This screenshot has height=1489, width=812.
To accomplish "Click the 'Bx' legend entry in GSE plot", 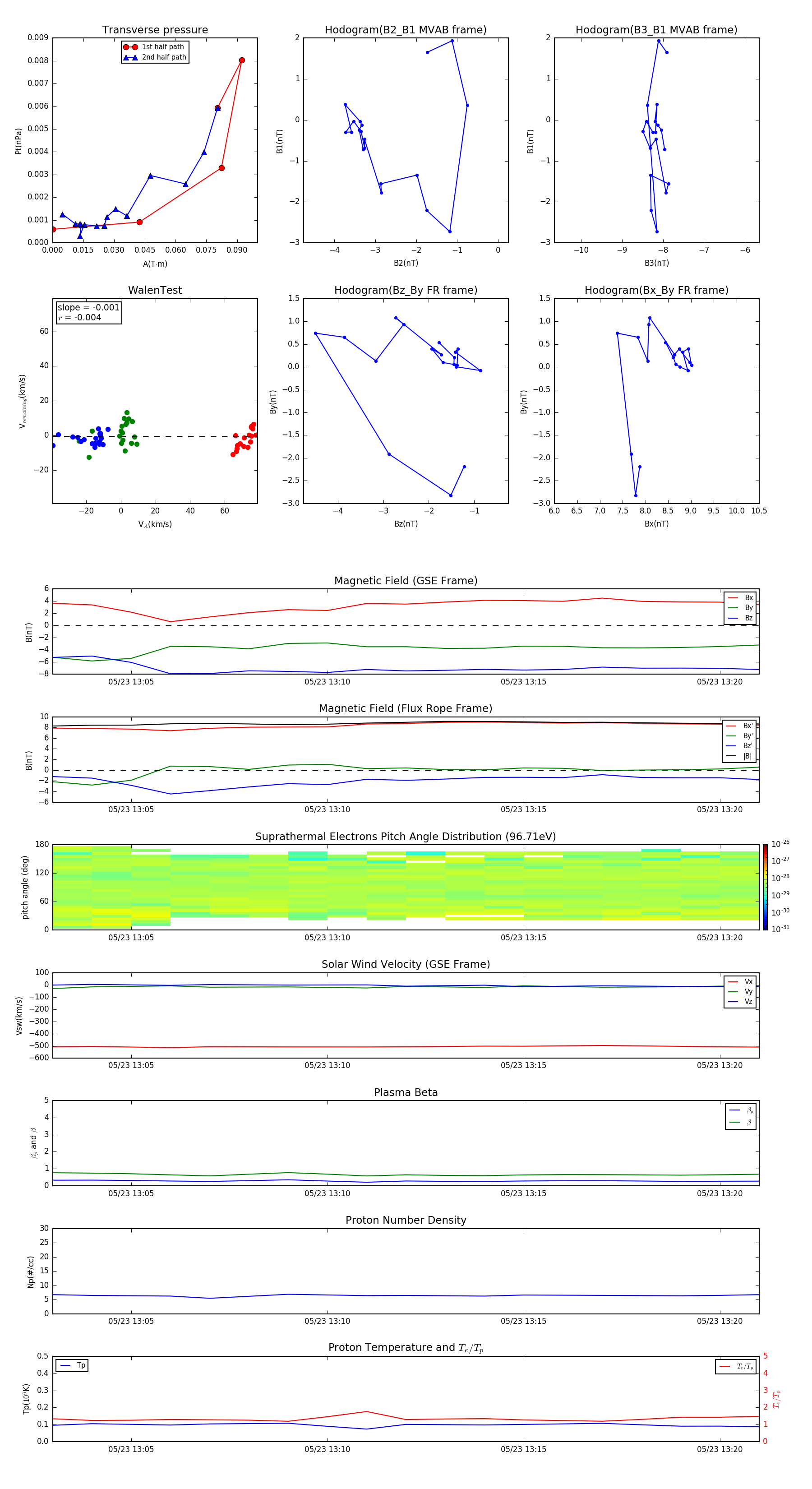I will click(740, 598).
